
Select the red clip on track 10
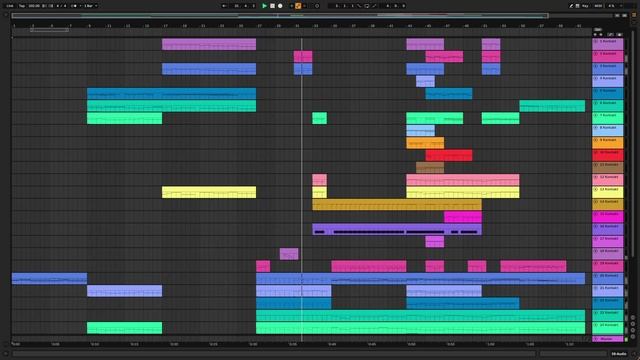449,155
